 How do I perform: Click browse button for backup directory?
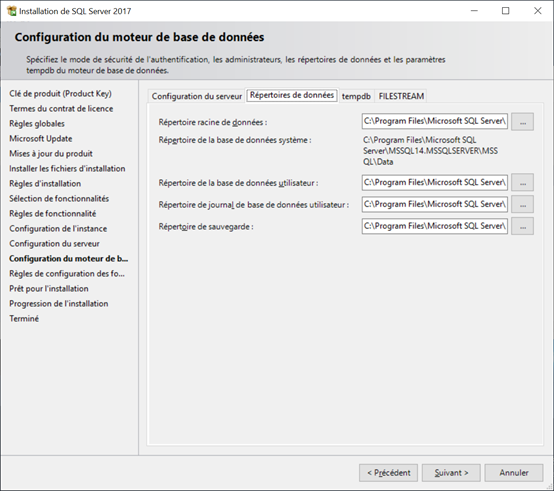522,226
